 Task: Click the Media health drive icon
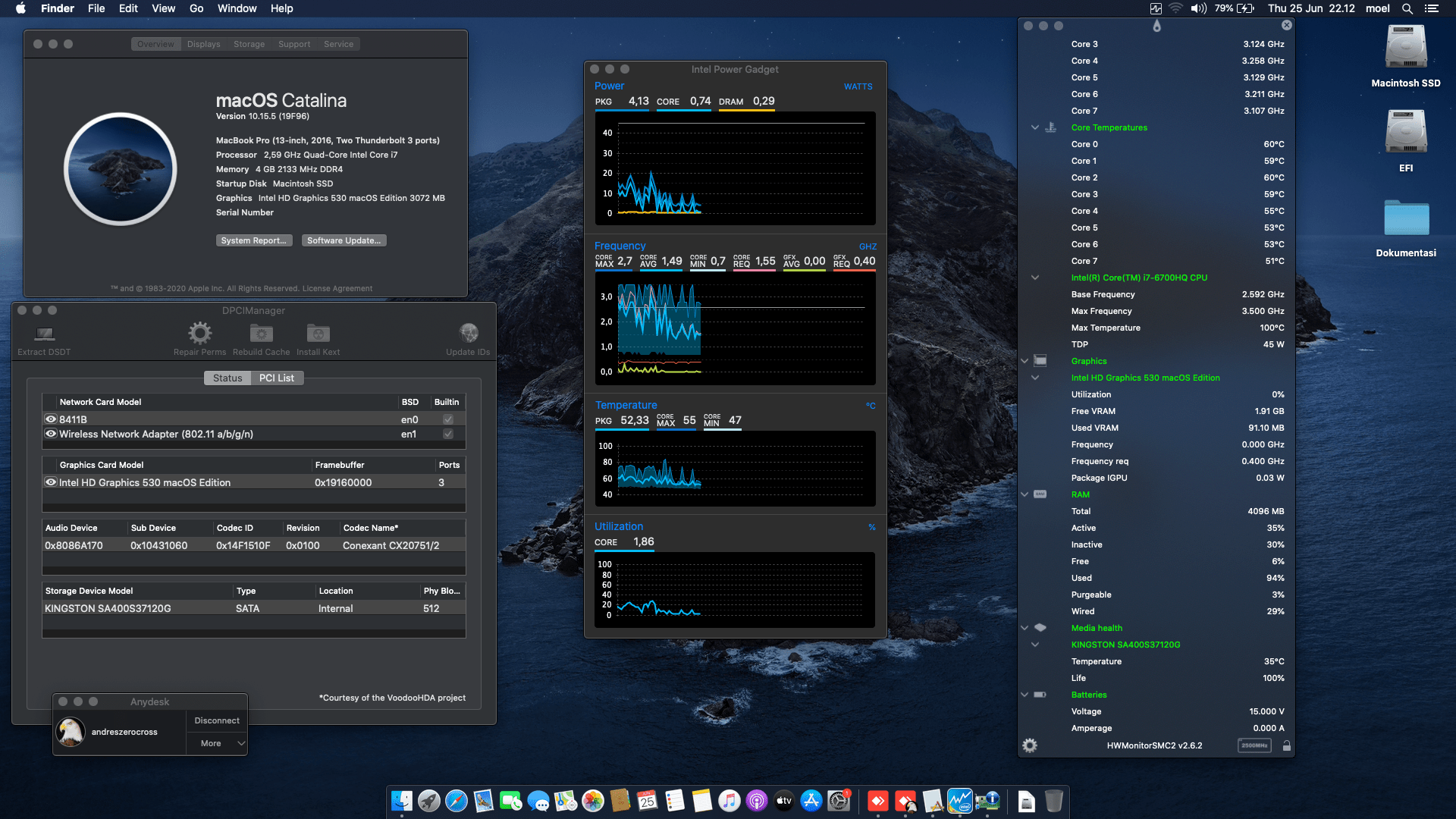(x=1040, y=628)
